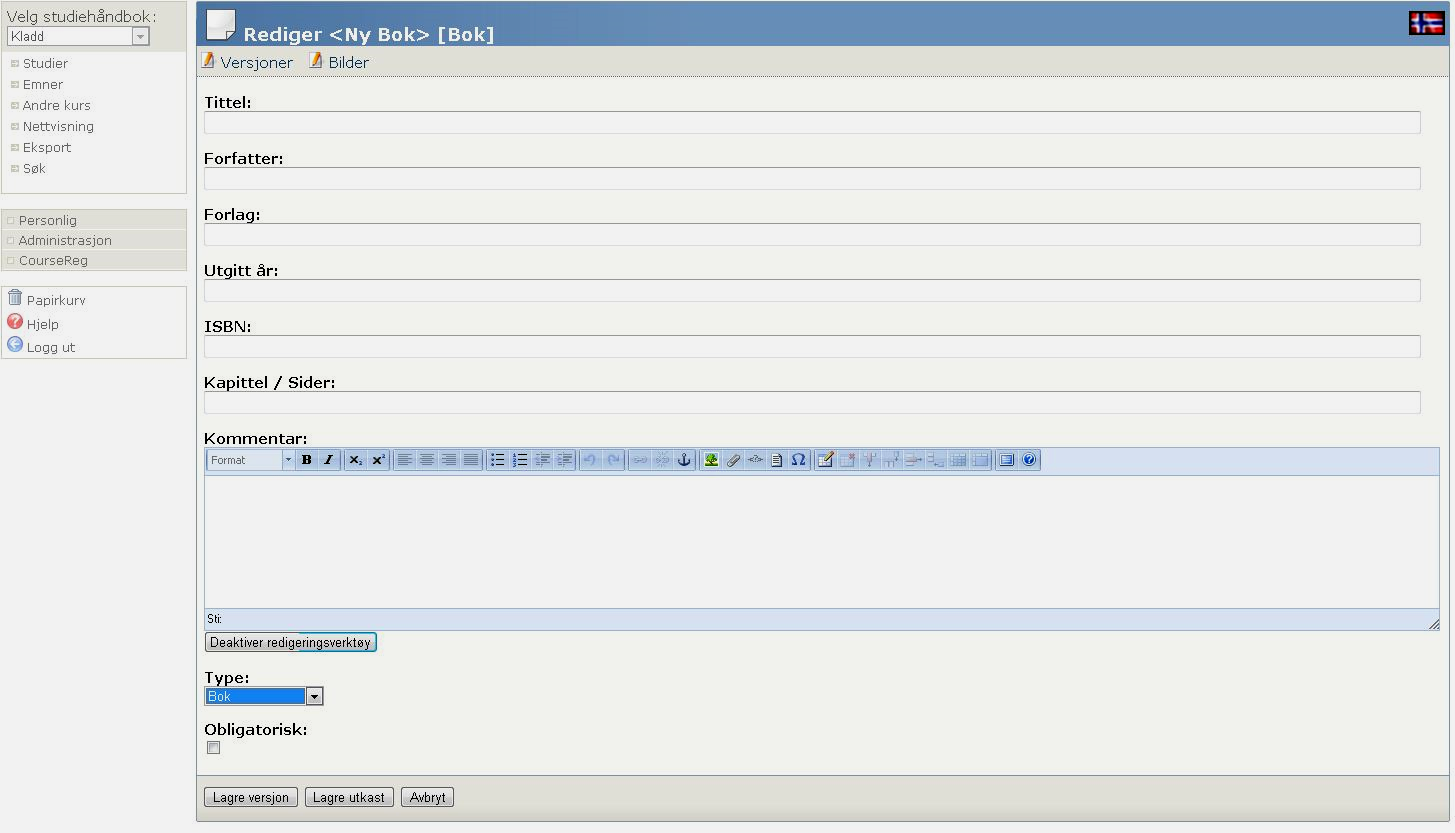Tick the Obligatorisk checkbox
1455x833 pixels.
(213, 748)
